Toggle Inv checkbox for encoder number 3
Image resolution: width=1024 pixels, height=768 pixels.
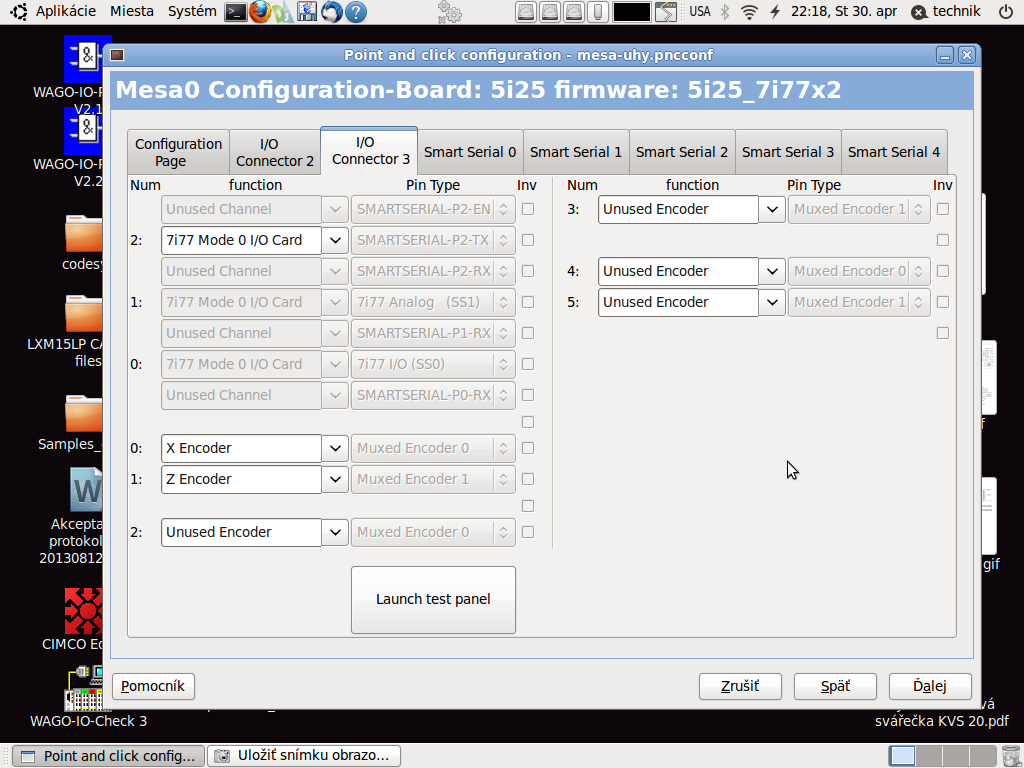click(x=943, y=209)
